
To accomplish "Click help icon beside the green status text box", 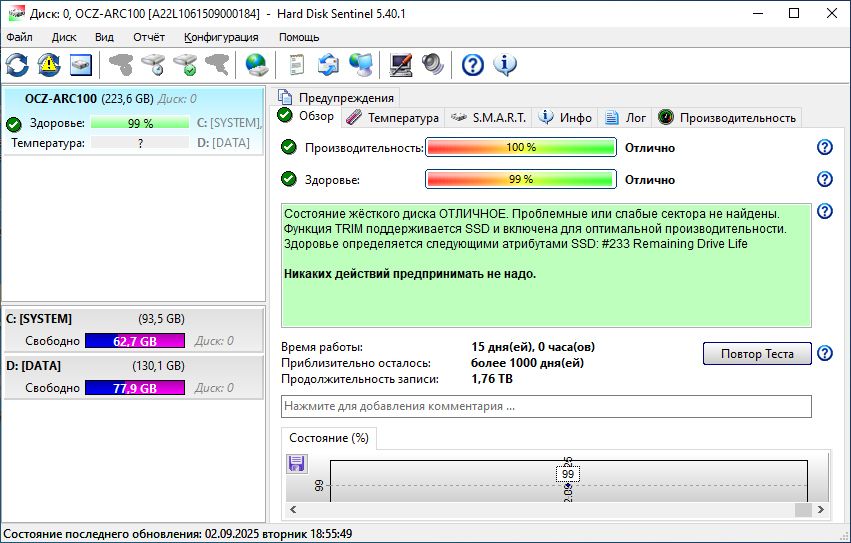I will point(825,211).
